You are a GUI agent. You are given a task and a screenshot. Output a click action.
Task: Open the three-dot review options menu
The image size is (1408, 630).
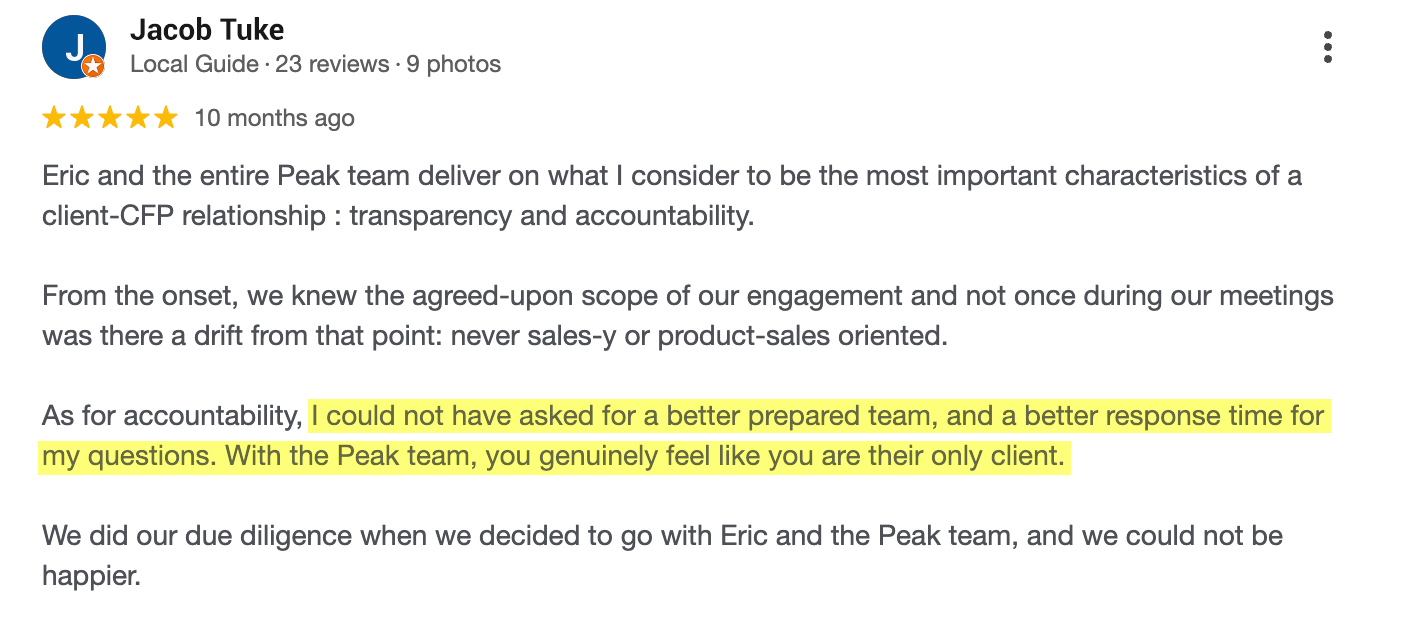1327,47
